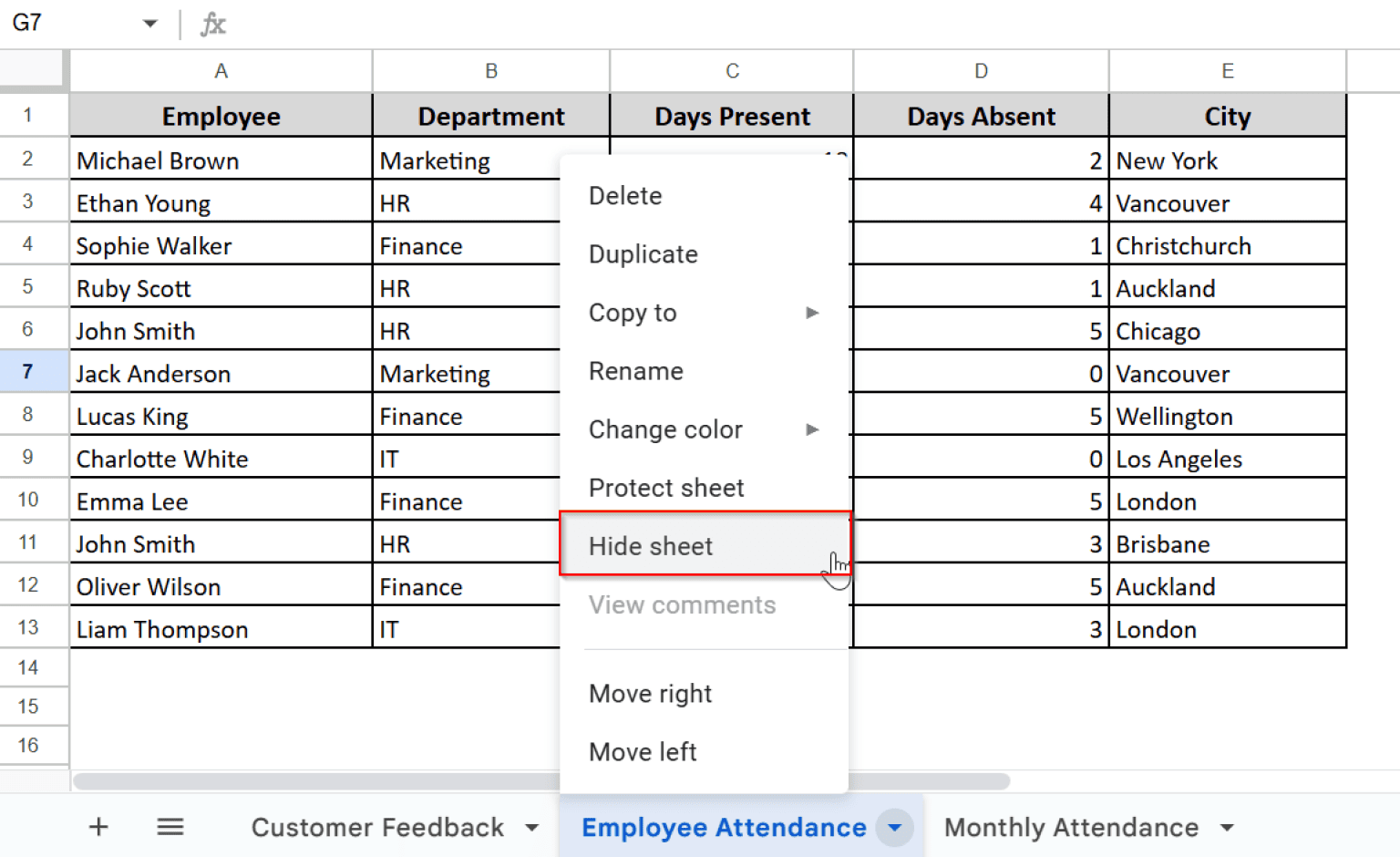Image resolution: width=1400 pixels, height=857 pixels.
Task: Select Hide sheet from the menu
Action: pyautogui.click(x=651, y=545)
